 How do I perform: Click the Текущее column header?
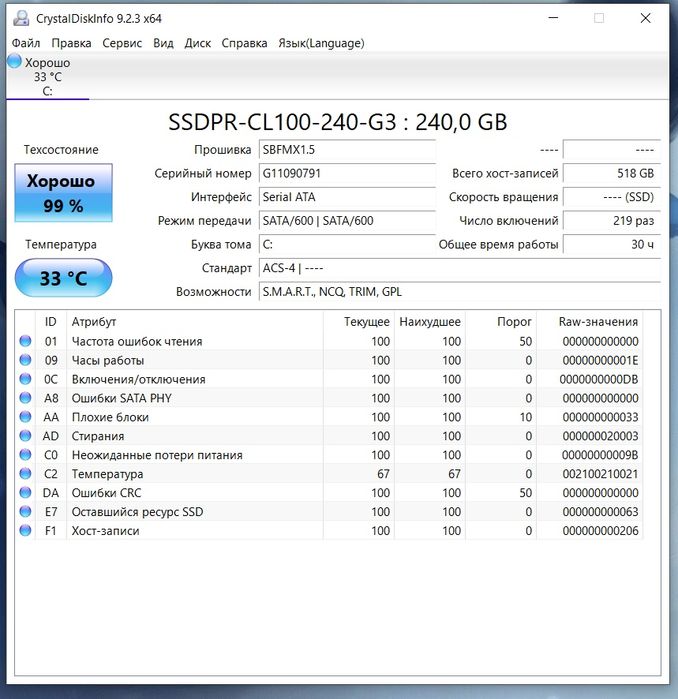click(359, 321)
